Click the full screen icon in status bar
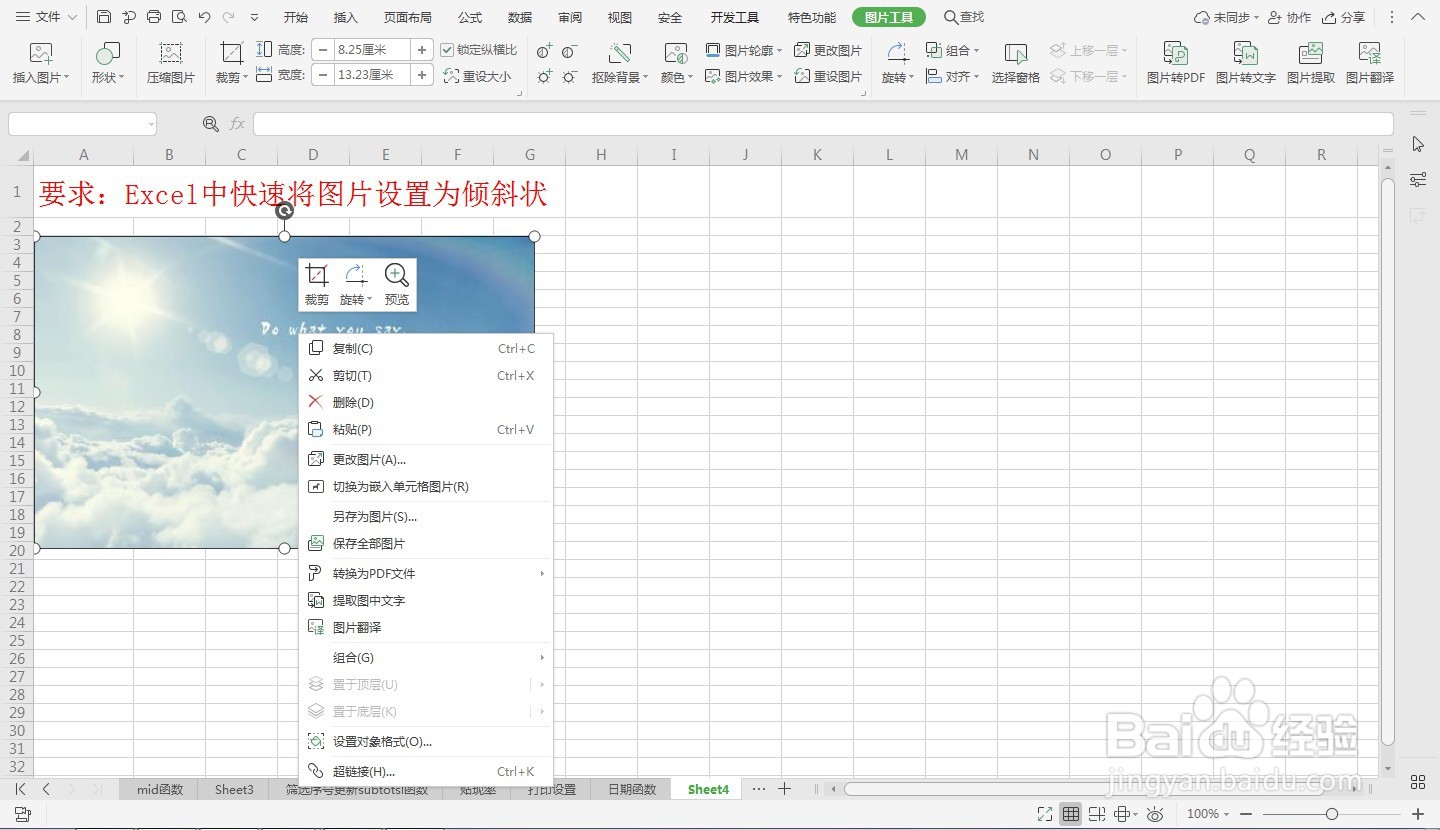The image size is (1440, 830). click(x=1044, y=814)
